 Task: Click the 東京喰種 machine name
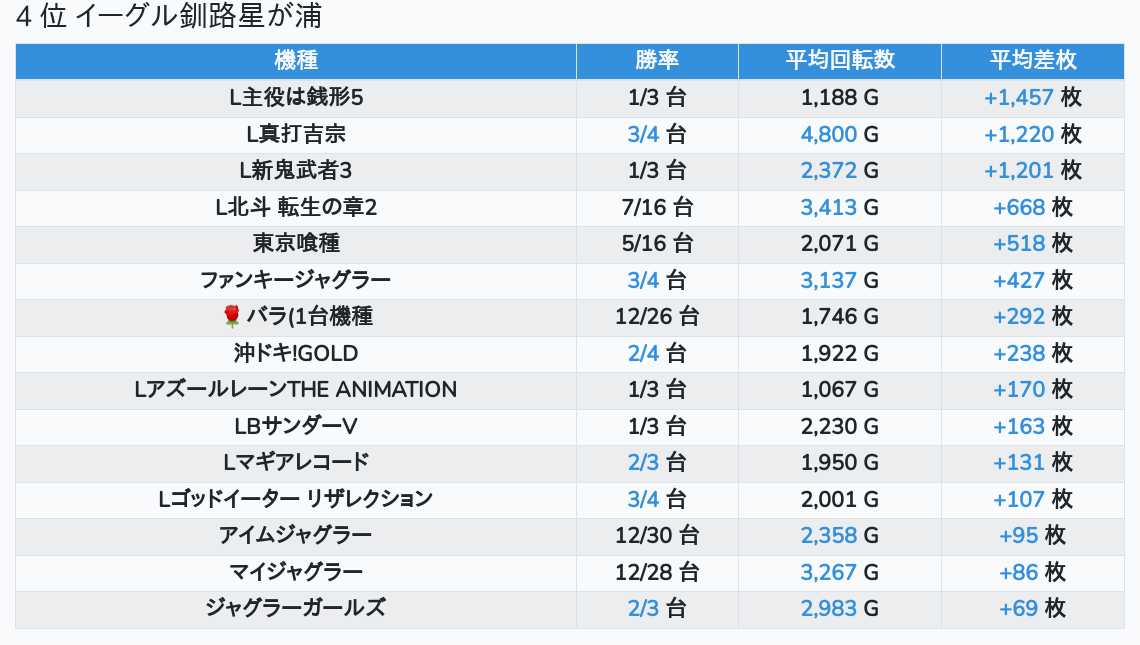pos(295,244)
